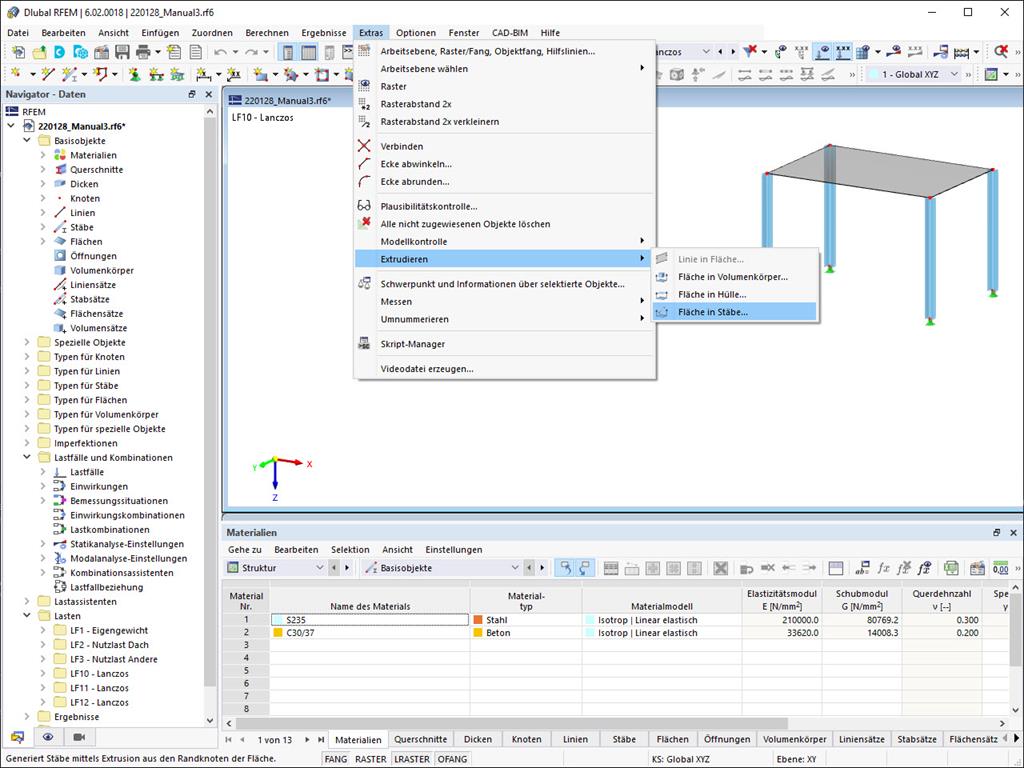1024x768 pixels.
Task: Click the Plausibilitätskontrolle glasses icon
Action: click(x=364, y=206)
